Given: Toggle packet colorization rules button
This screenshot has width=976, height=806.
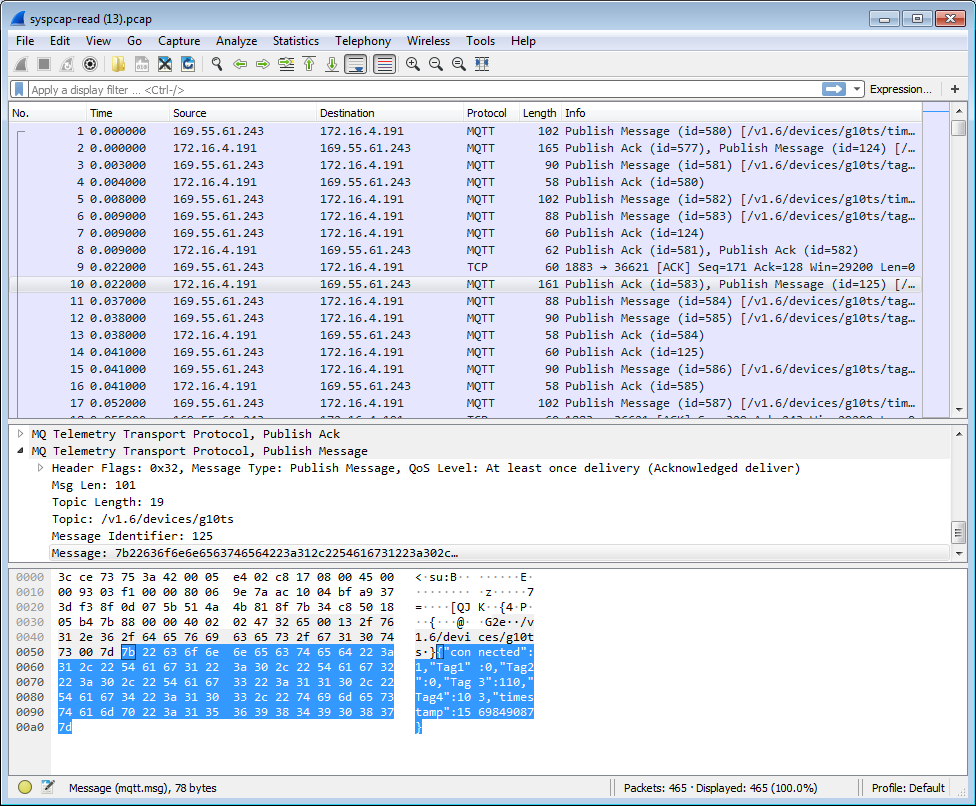Looking at the screenshot, I should (385, 64).
